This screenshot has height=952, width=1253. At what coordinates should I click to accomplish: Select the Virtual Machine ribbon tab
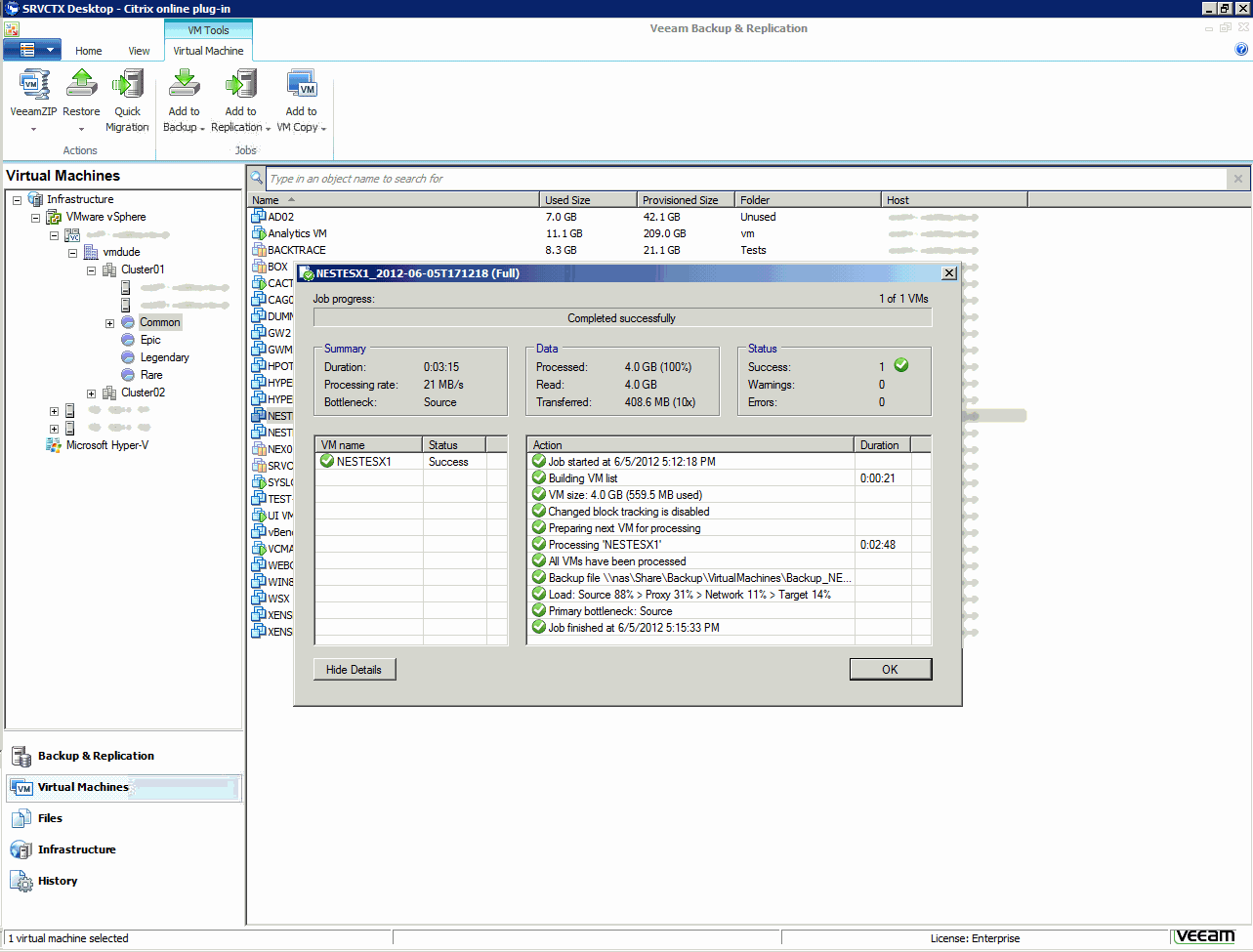(208, 51)
